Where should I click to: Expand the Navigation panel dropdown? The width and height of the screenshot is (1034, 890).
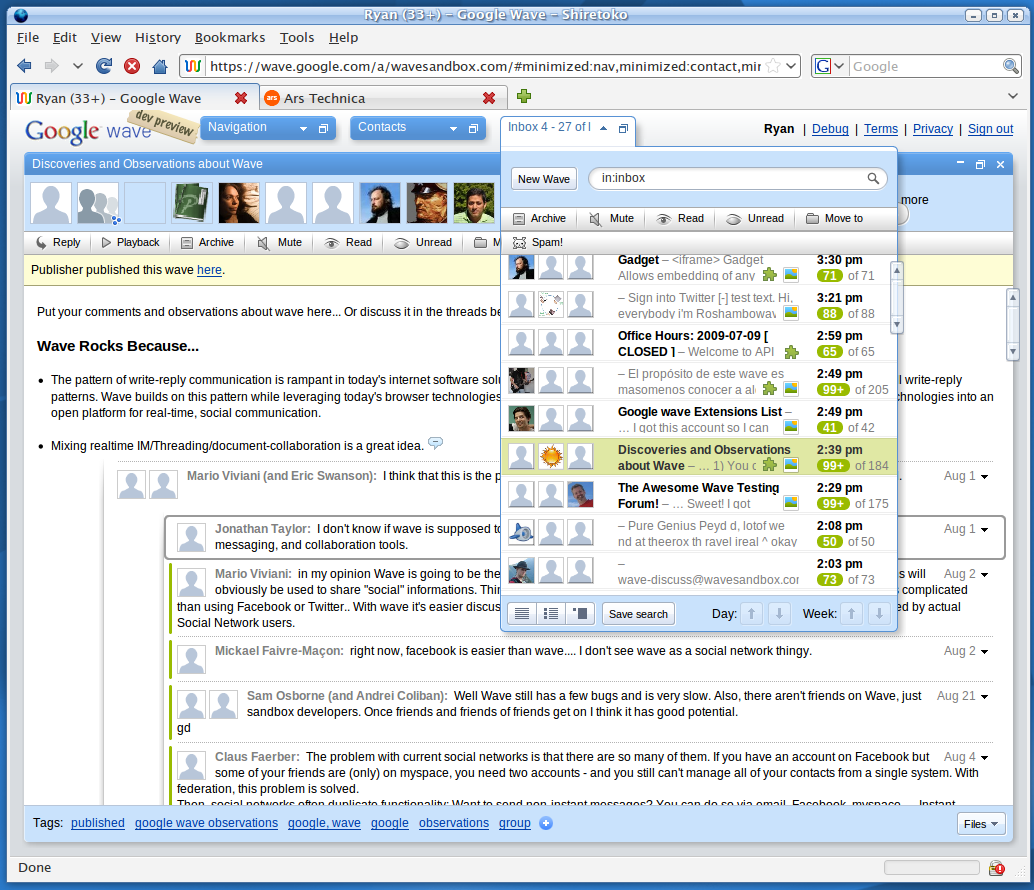[303, 129]
